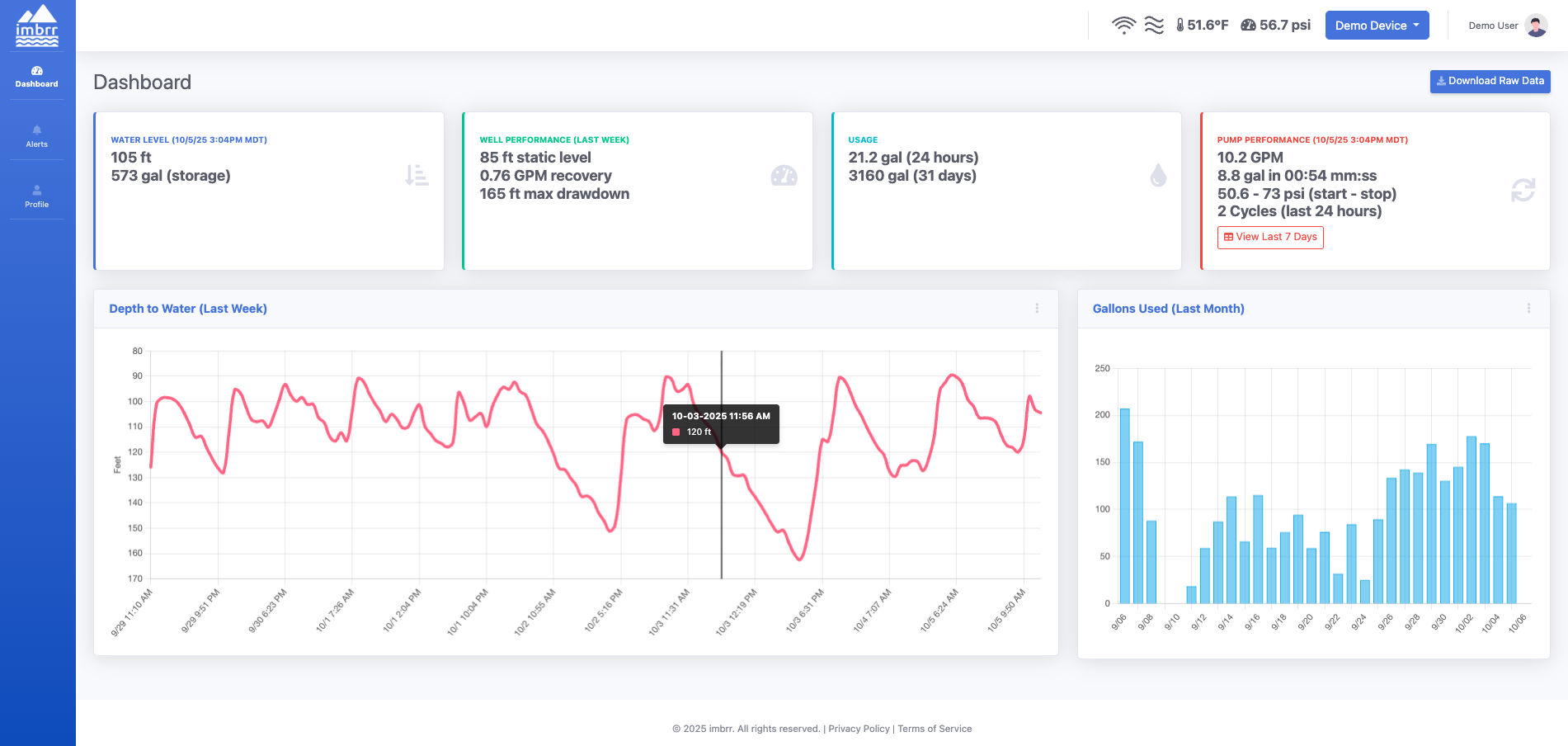Open options menu on Depth to Water chart
The height and width of the screenshot is (746, 1568).
pos(1037,308)
